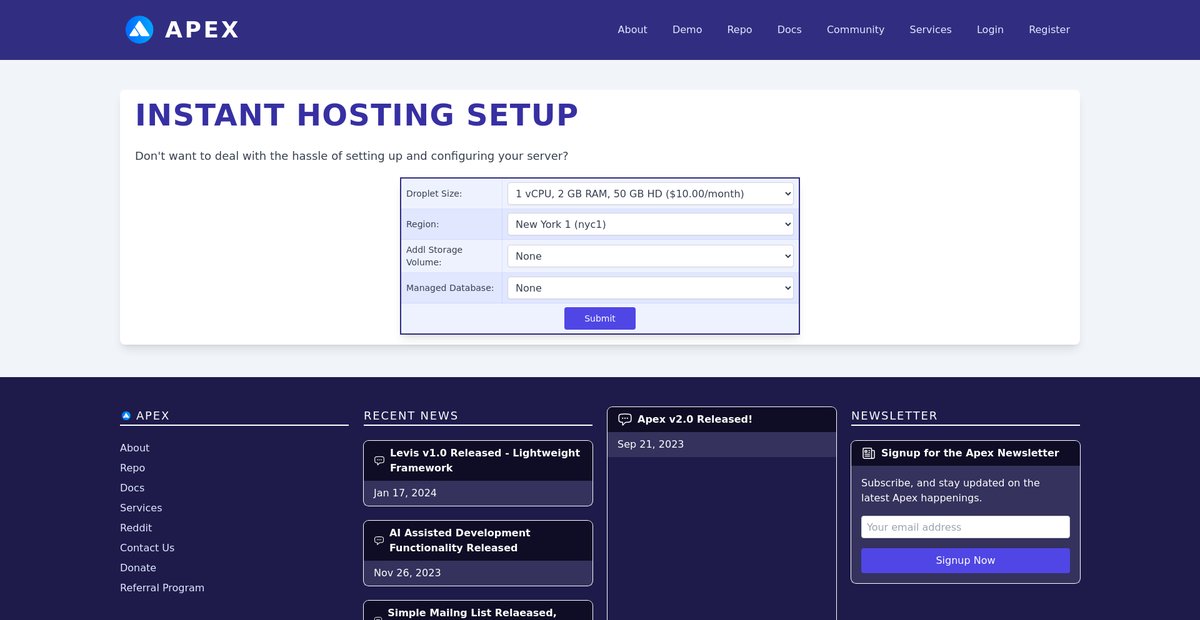Click the Signup Now button
Screen dimensions: 1200x620
pyautogui.click(x=965, y=560)
